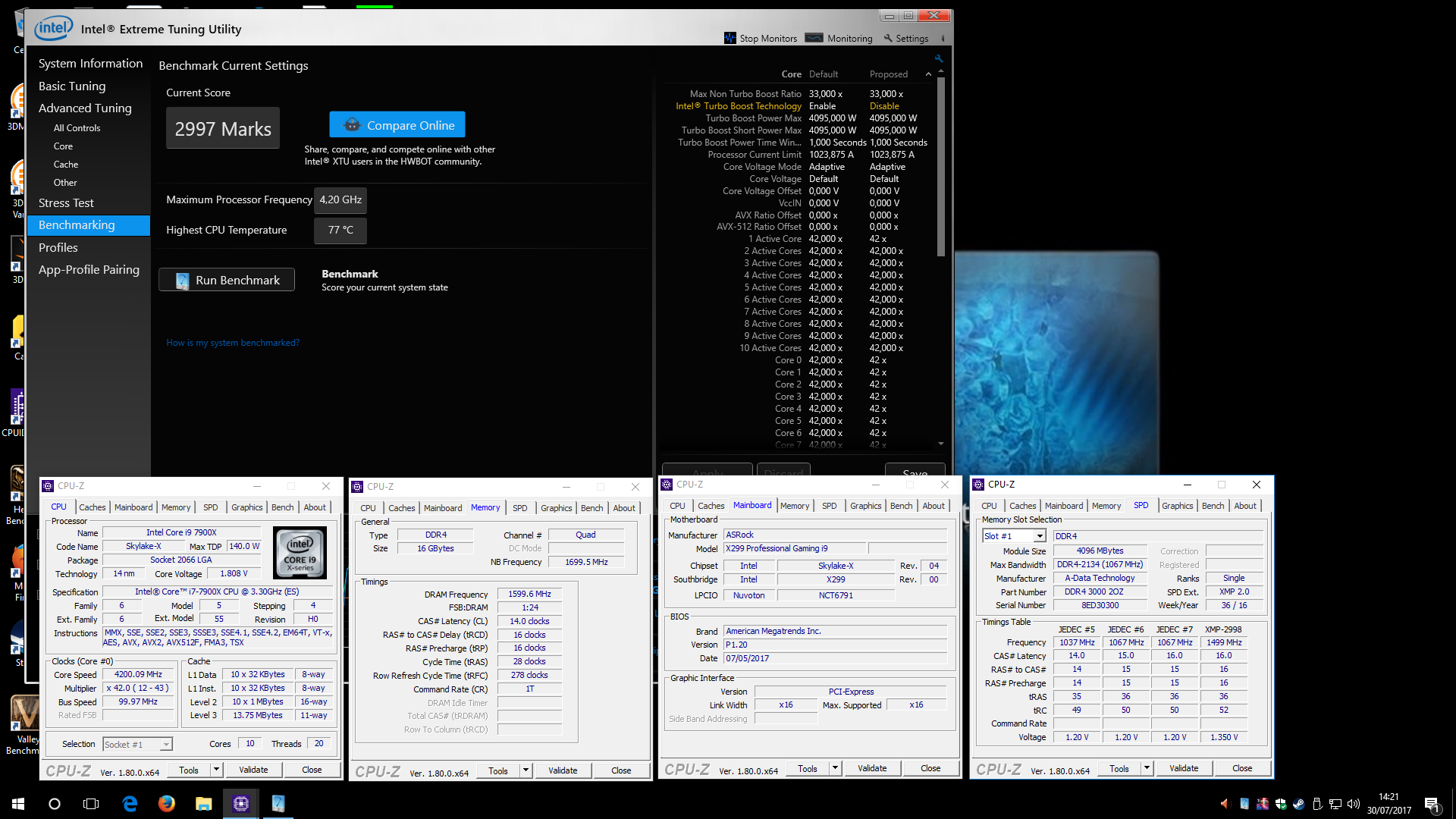The height and width of the screenshot is (819, 1456).
Task: Click Validate in SPD CPU-Z window
Action: click(1184, 768)
